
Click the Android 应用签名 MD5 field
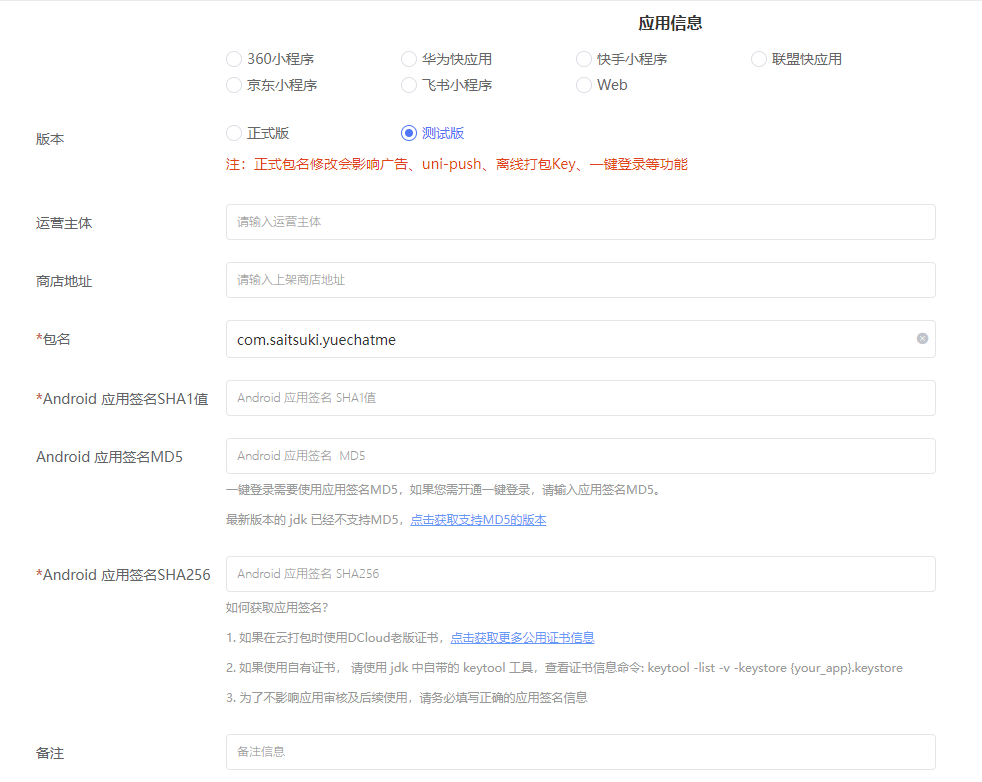point(580,456)
